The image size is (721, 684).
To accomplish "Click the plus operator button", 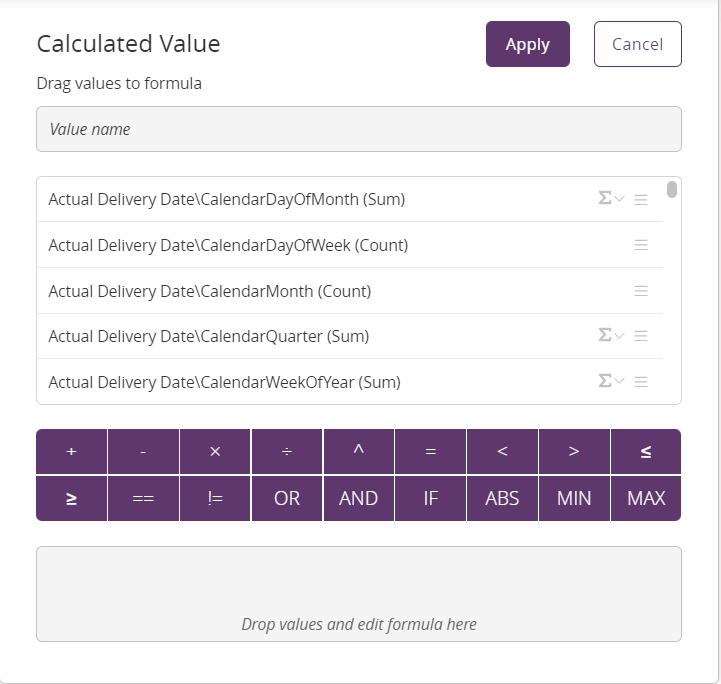I will pyautogui.click(x=71, y=452).
